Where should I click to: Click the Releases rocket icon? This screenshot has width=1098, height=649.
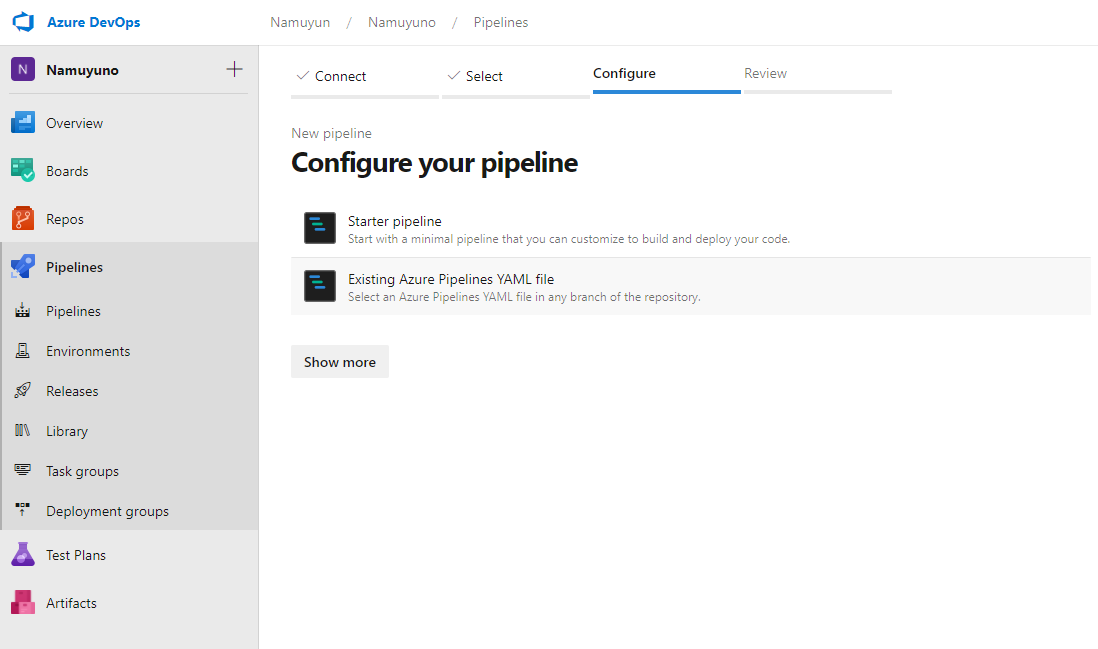coord(23,391)
